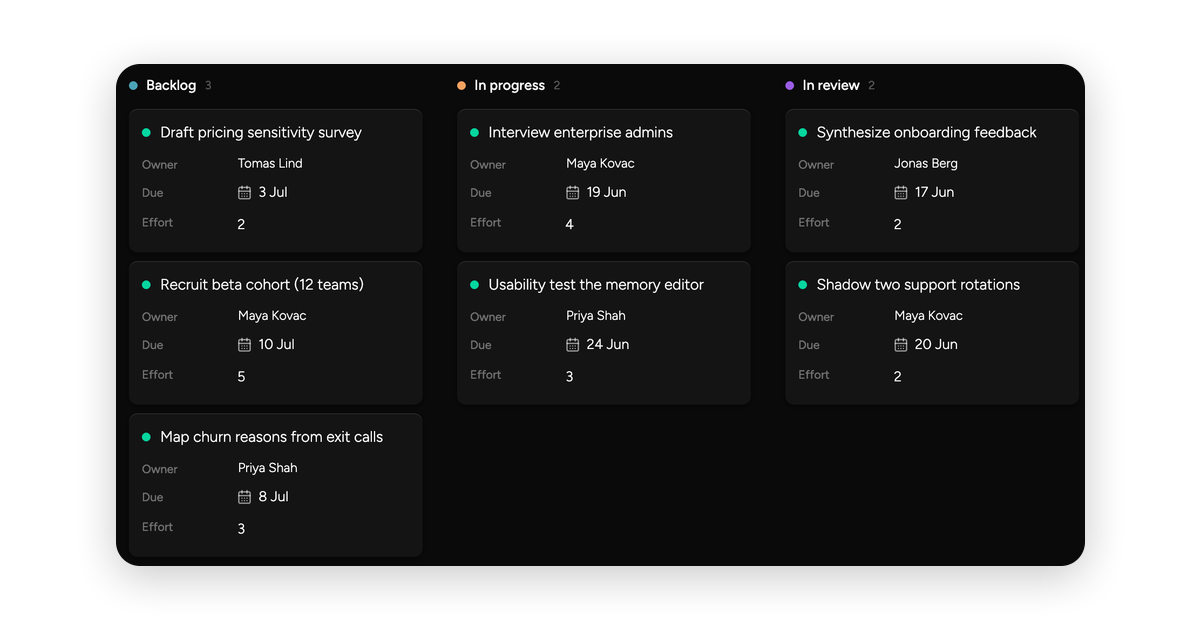Click effort value 5 on Recruit beta cohort
The width and height of the screenshot is (1200, 630).
pyautogui.click(x=241, y=377)
